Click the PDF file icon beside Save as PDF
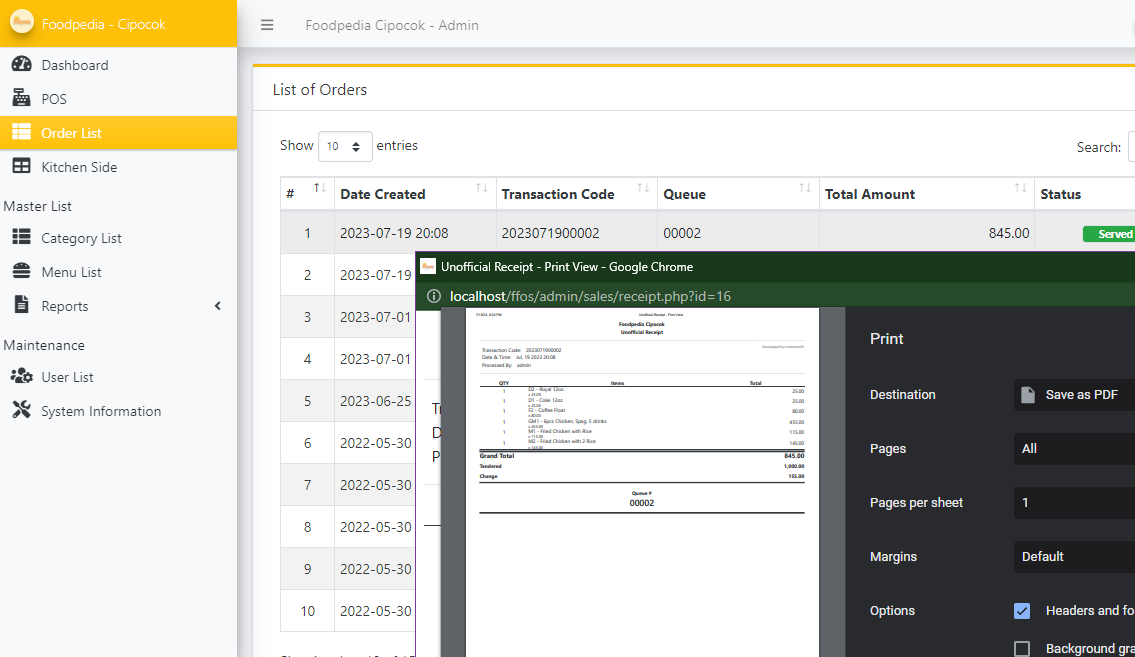The height and width of the screenshot is (657, 1135). (x=1028, y=394)
